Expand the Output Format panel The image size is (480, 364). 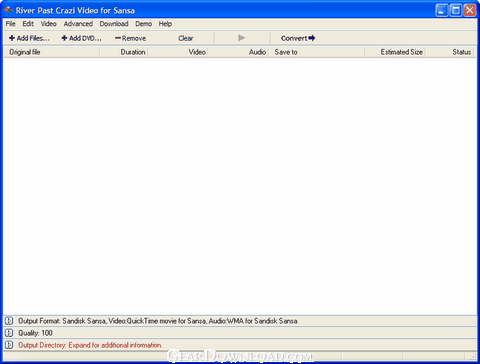pos(9,321)
